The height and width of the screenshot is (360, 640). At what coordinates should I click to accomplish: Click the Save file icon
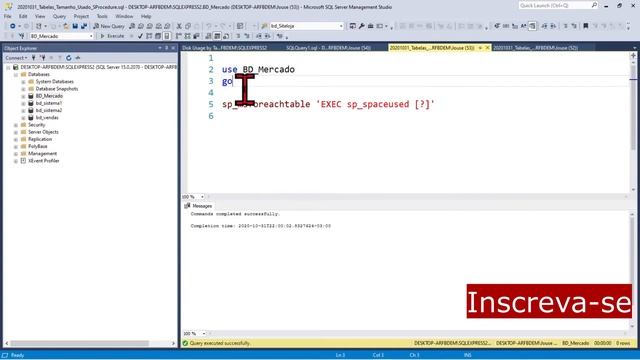[x=75, y=26]
